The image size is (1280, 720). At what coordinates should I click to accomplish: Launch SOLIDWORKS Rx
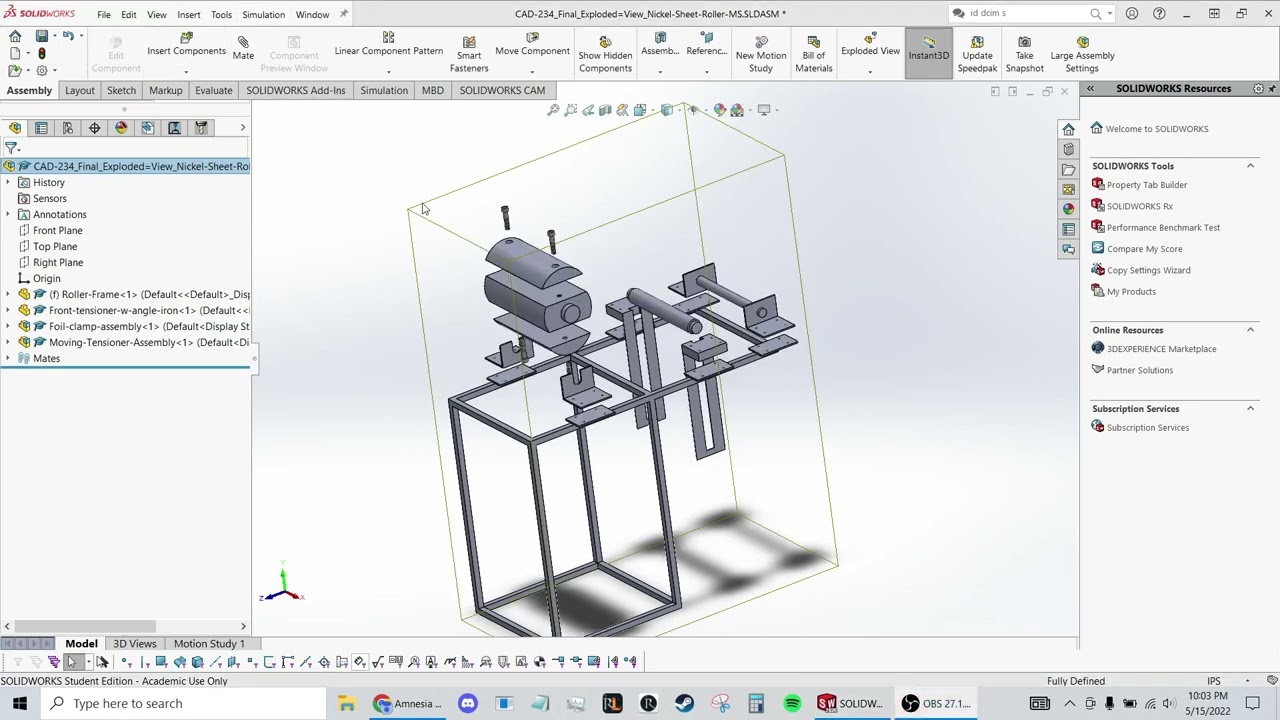pos(1140,206)
